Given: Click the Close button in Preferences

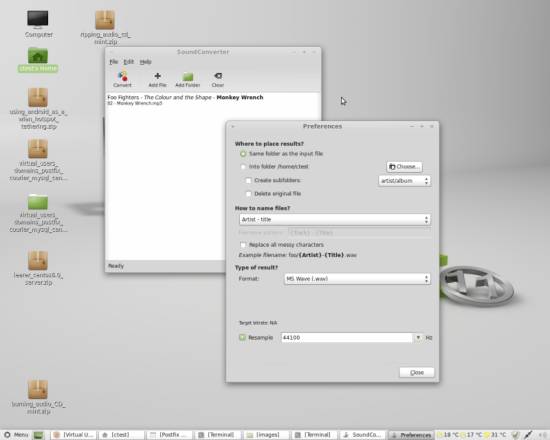Looking at the screenshot, I should click(x=417, y=373).
